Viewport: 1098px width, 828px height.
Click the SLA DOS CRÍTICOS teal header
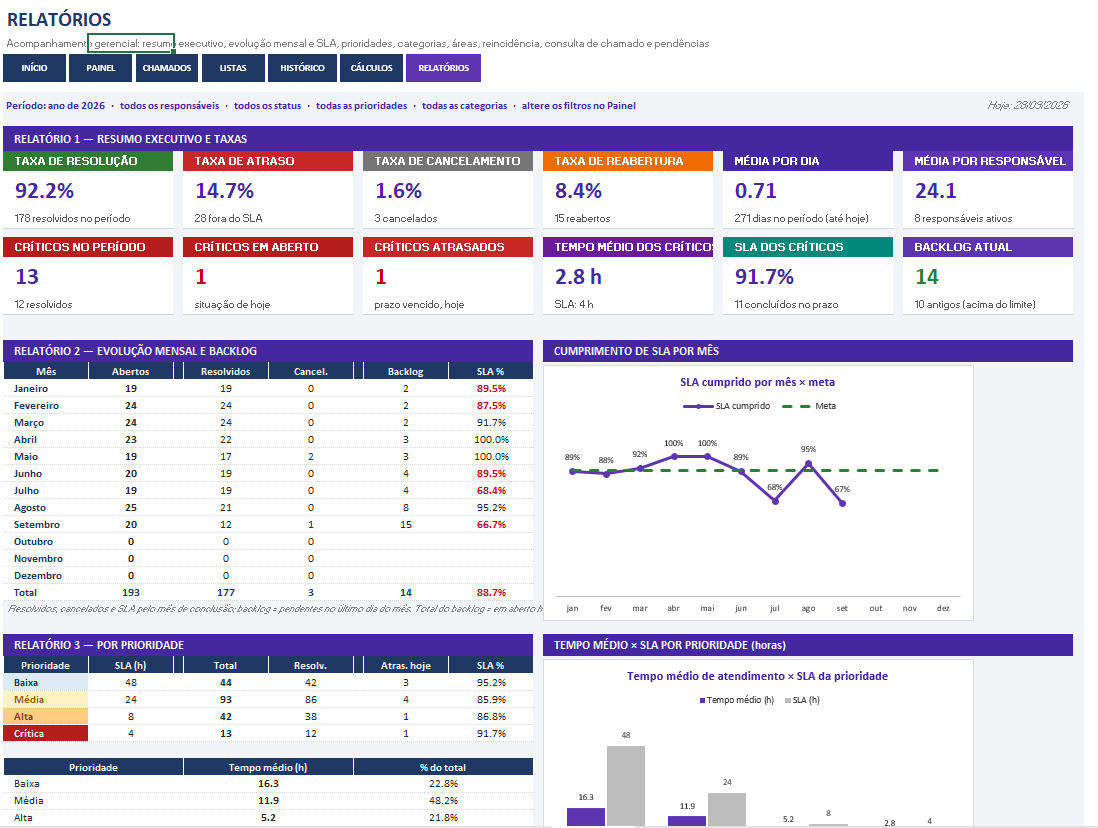[807, 247]
